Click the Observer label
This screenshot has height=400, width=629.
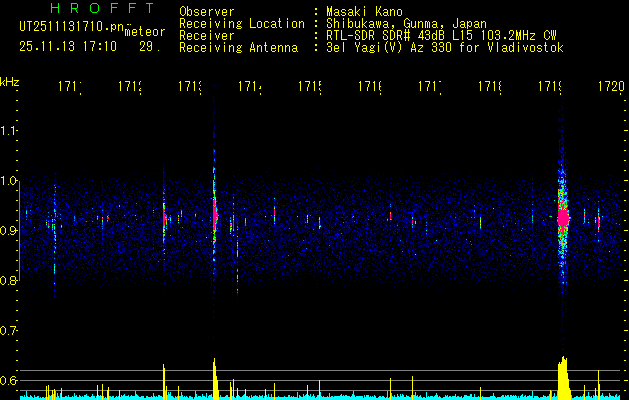pos(207,12)
